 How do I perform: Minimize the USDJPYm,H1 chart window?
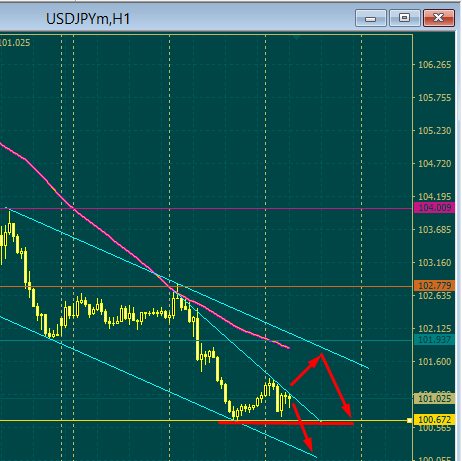[x=371, y=18]
